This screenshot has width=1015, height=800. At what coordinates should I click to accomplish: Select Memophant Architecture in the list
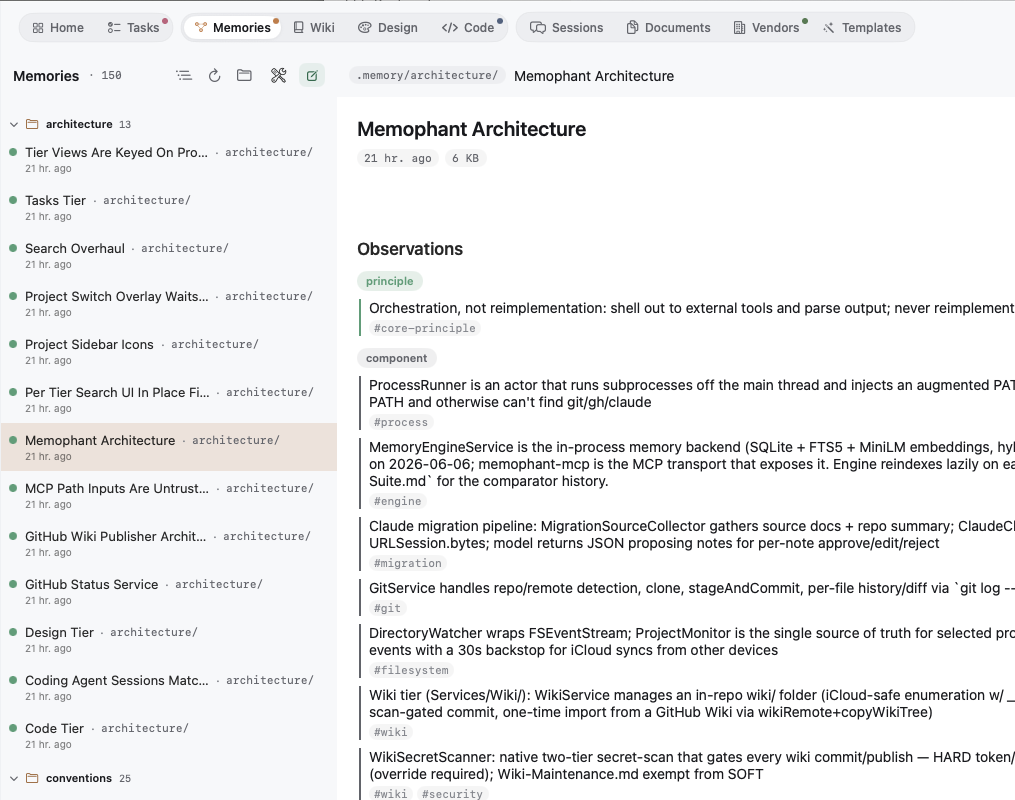tap(169, 447)
